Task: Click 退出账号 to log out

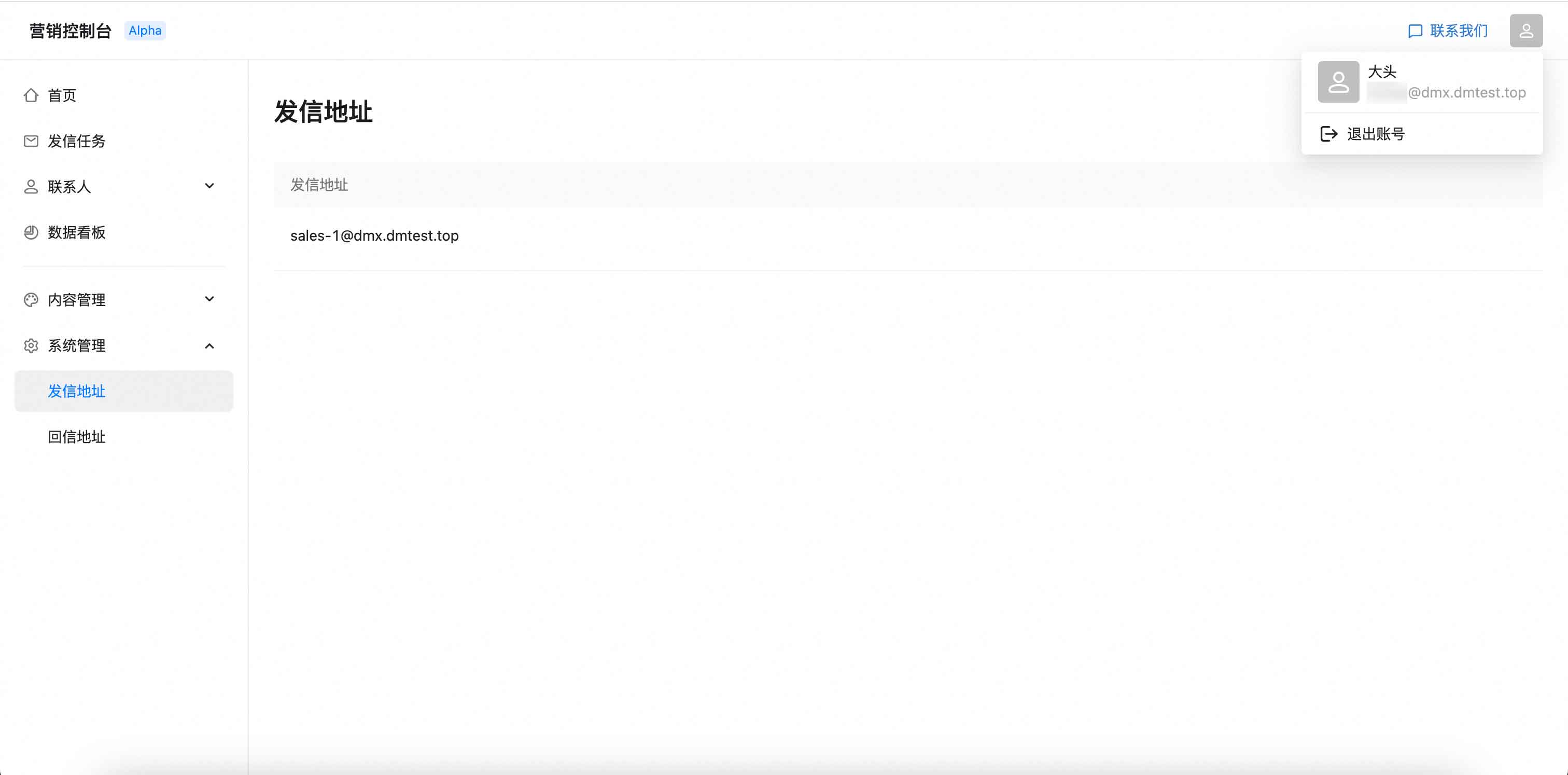Action: tap(1376, 134)
